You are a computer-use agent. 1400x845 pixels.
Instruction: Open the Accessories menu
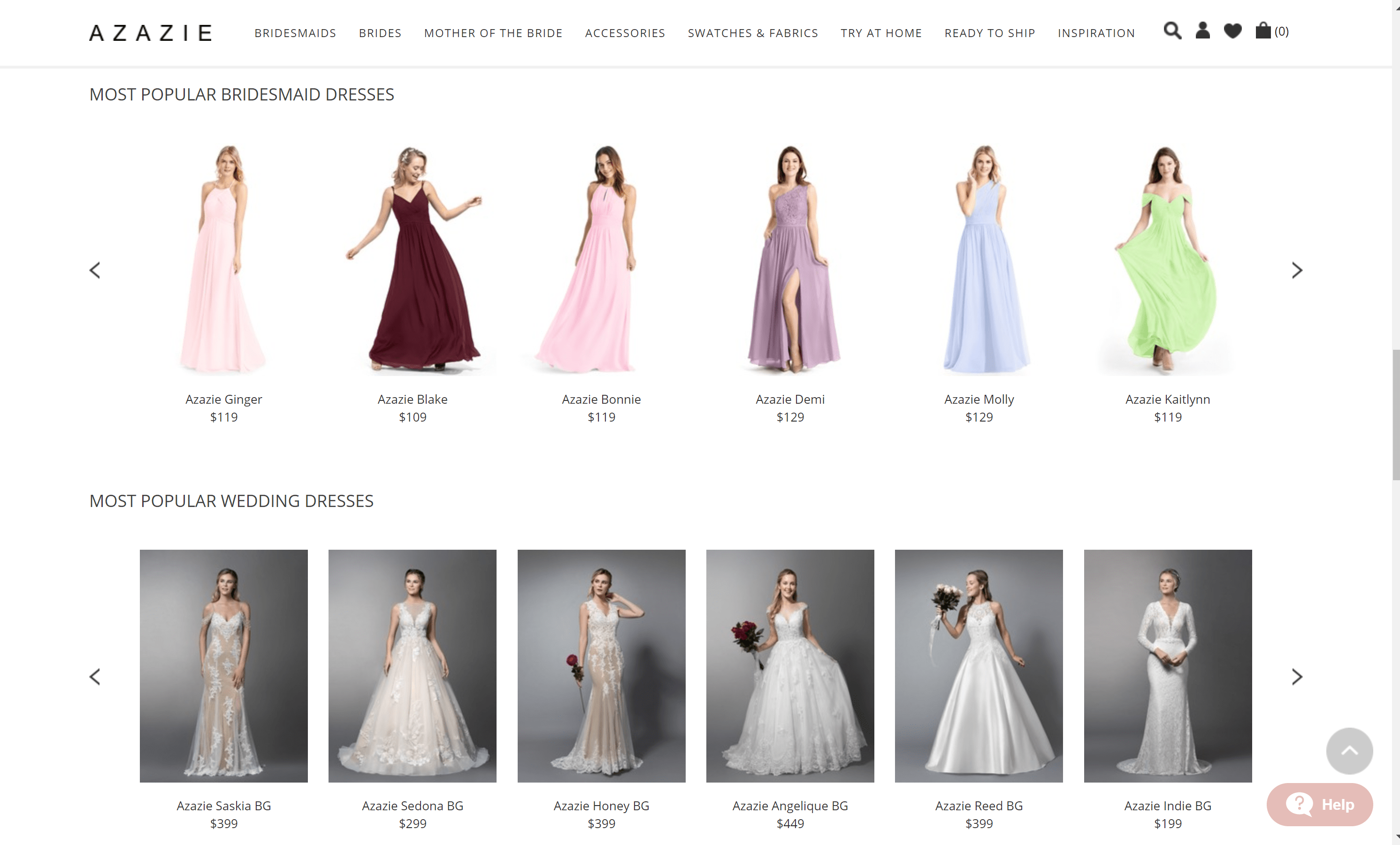point(625,33)
